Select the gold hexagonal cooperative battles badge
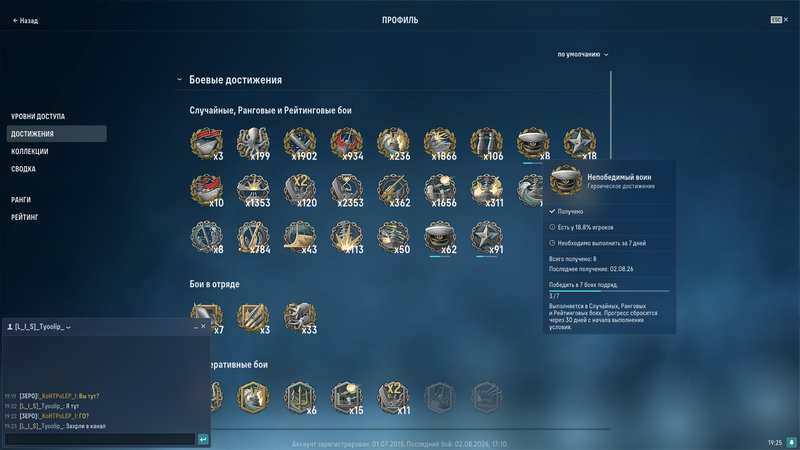The image size is (800, 450). 254,398
